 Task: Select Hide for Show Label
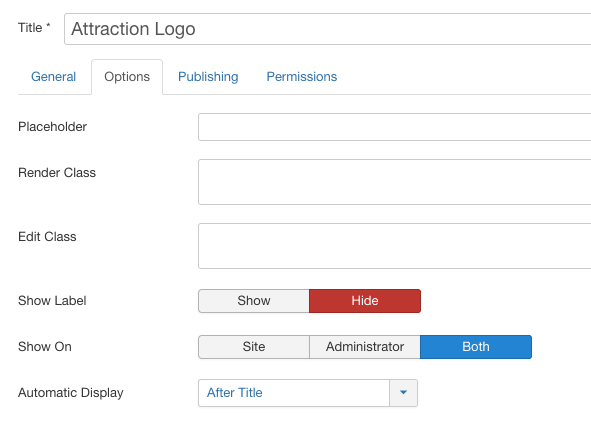(365, 301)
